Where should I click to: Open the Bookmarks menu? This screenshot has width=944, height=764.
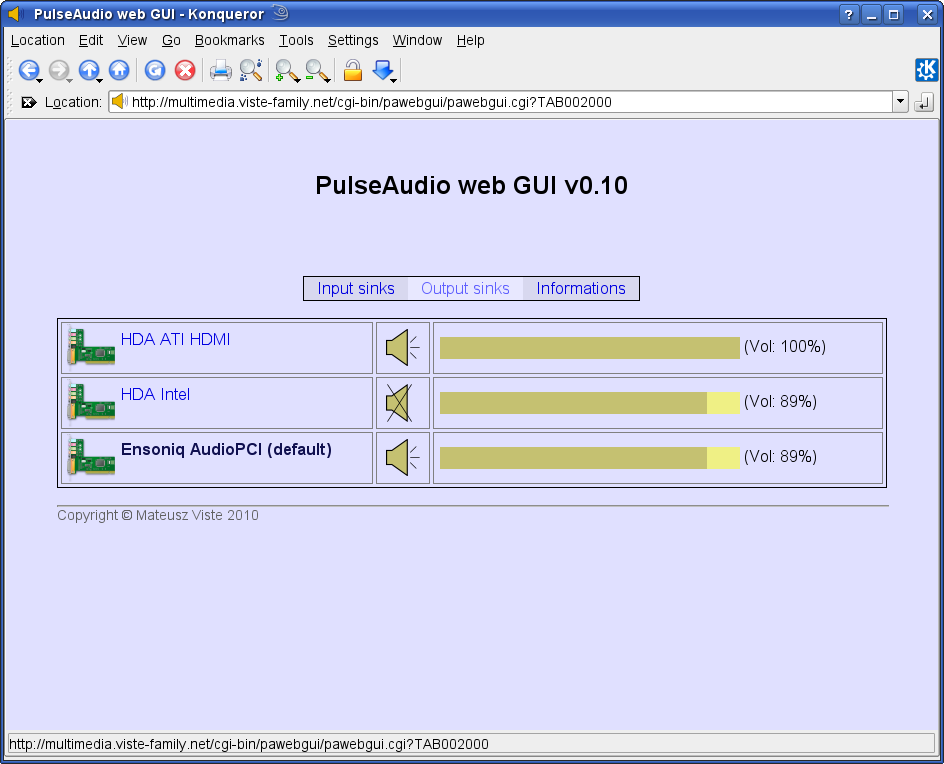[x=229, y=40]
